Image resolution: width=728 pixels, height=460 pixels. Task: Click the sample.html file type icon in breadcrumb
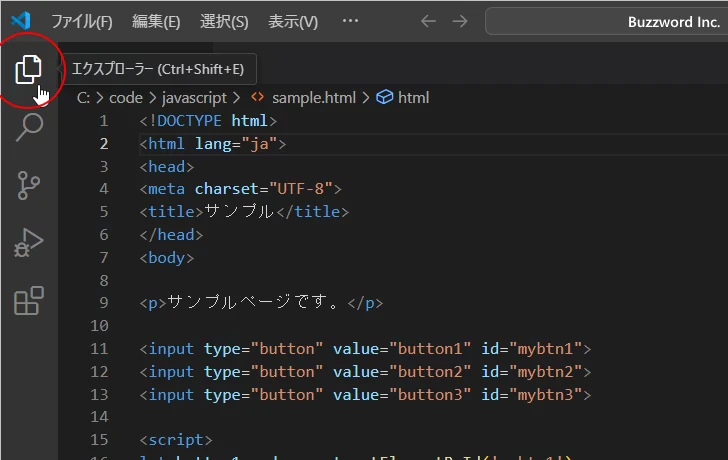pos(258,97)
